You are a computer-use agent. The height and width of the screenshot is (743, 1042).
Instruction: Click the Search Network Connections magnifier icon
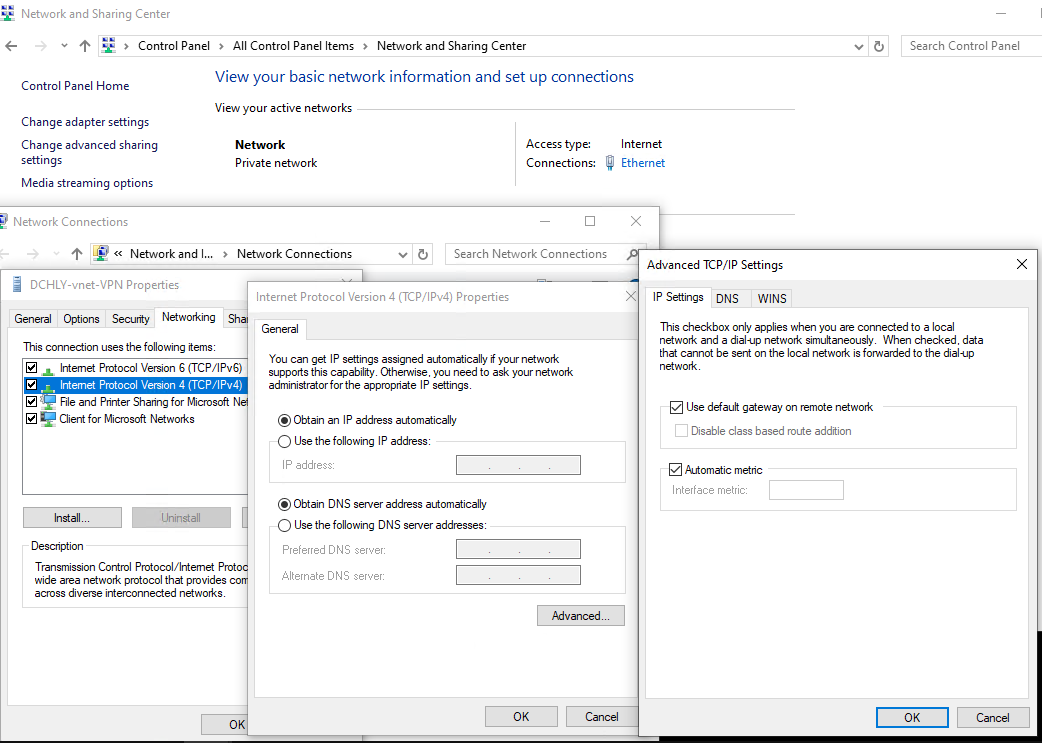pyautogui.click(x=631, y=254)
